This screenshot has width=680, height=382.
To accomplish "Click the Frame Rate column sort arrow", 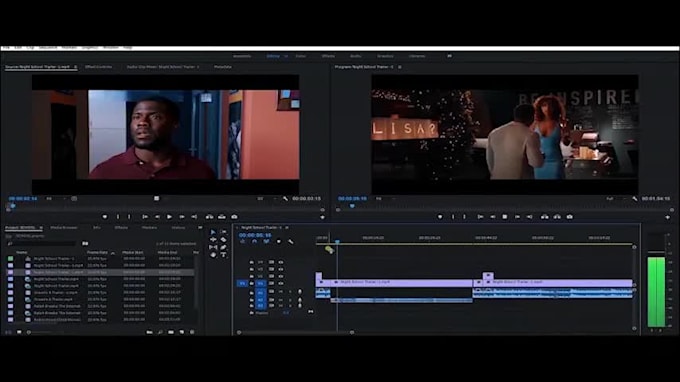I will [x=113, y=253].
